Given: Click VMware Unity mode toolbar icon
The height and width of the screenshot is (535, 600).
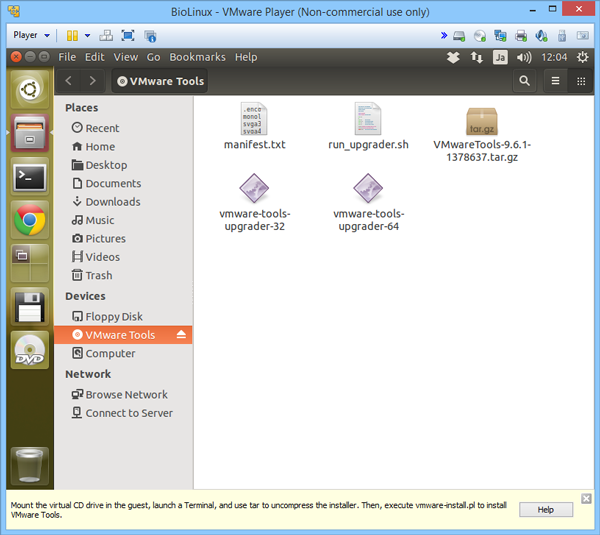Looking at the screenshot, I should [x=150, y=36].
